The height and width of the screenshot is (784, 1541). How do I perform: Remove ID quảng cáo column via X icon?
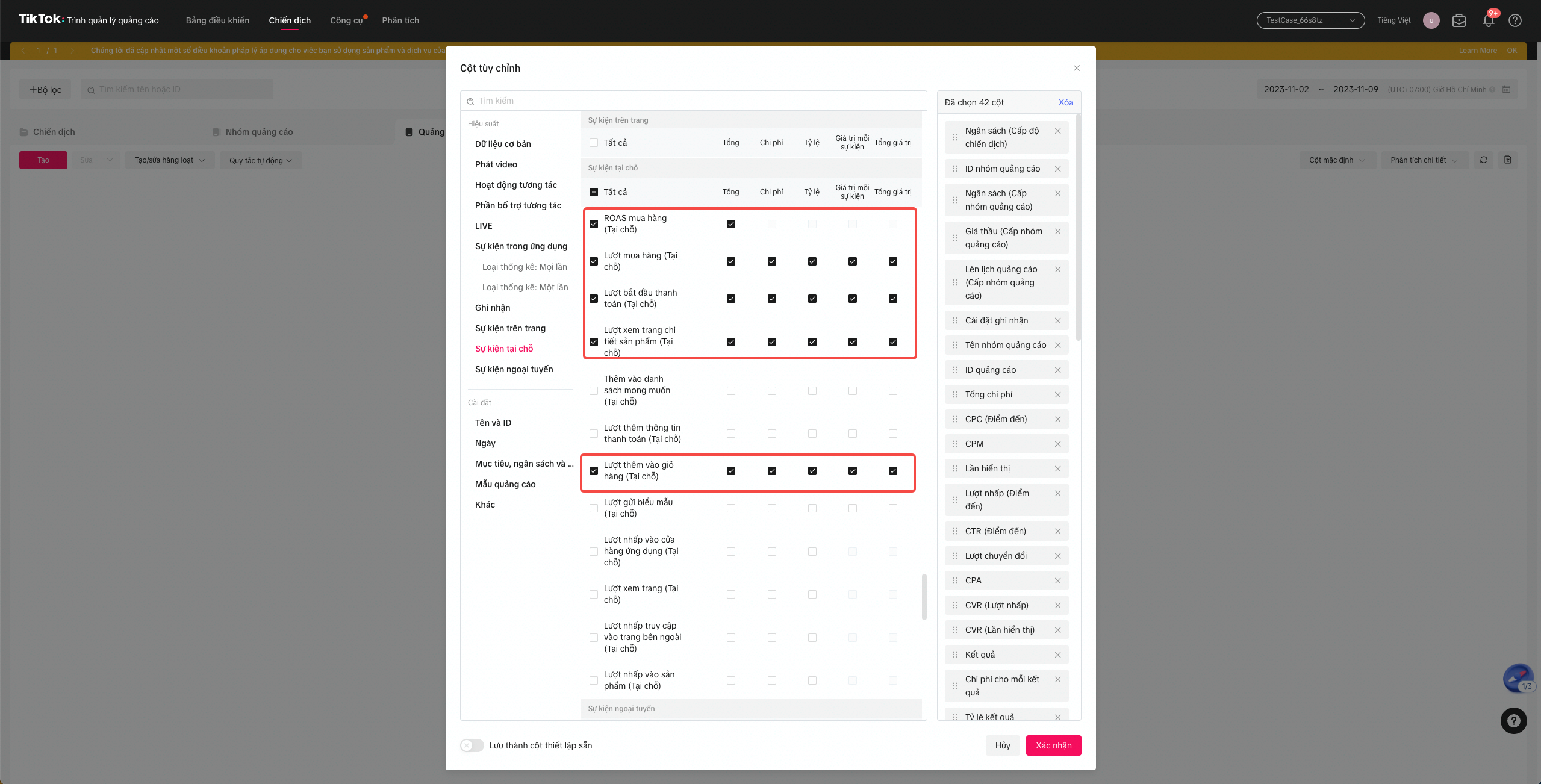click(1057, 370)
